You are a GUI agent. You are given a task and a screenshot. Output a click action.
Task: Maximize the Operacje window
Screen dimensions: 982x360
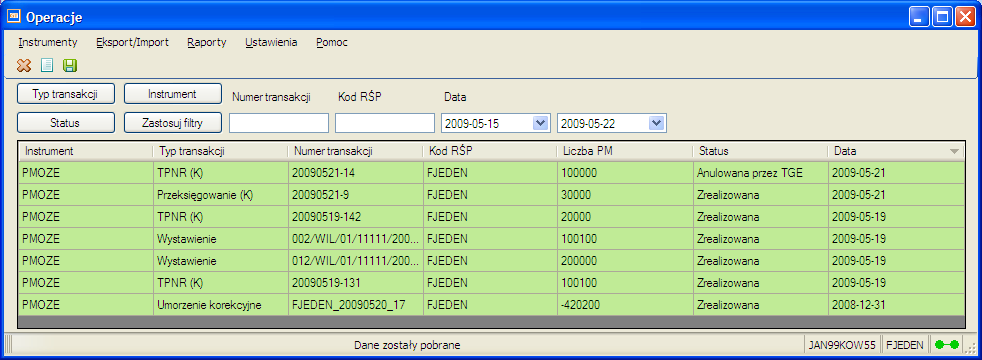click(x=942, y=16)
